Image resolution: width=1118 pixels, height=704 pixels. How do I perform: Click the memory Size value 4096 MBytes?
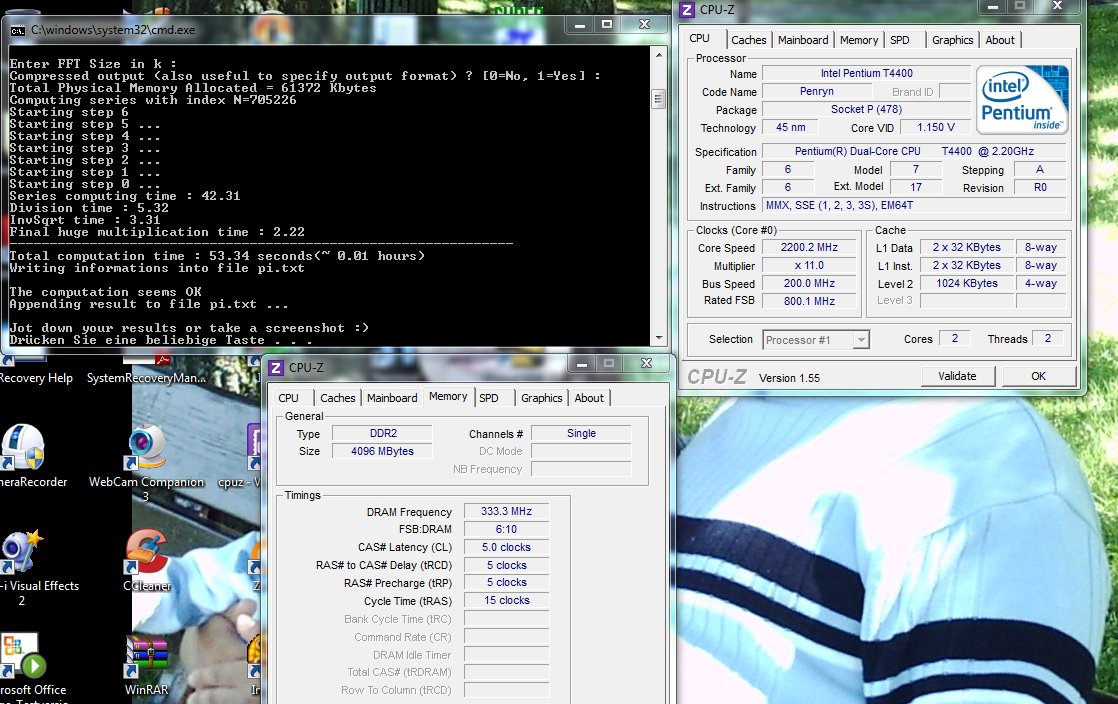(x=383, y=451)
